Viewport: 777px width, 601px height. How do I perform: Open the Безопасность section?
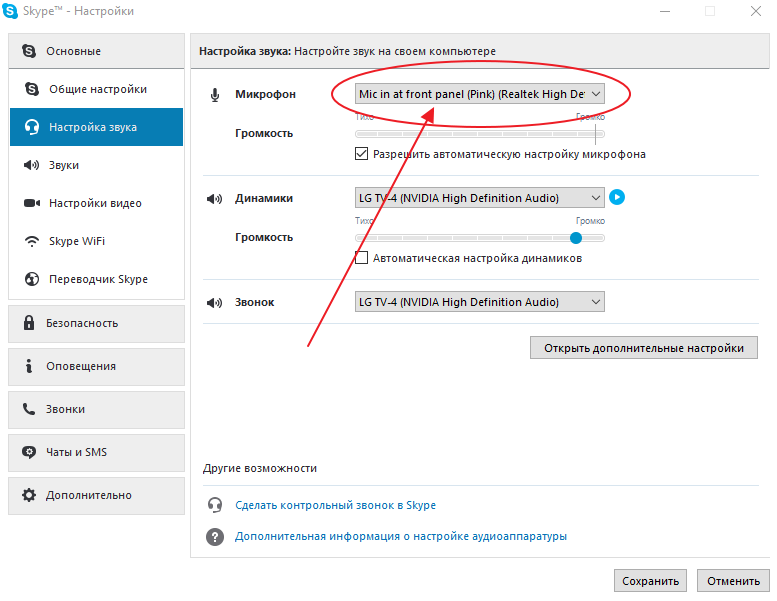tap(96, 323)
